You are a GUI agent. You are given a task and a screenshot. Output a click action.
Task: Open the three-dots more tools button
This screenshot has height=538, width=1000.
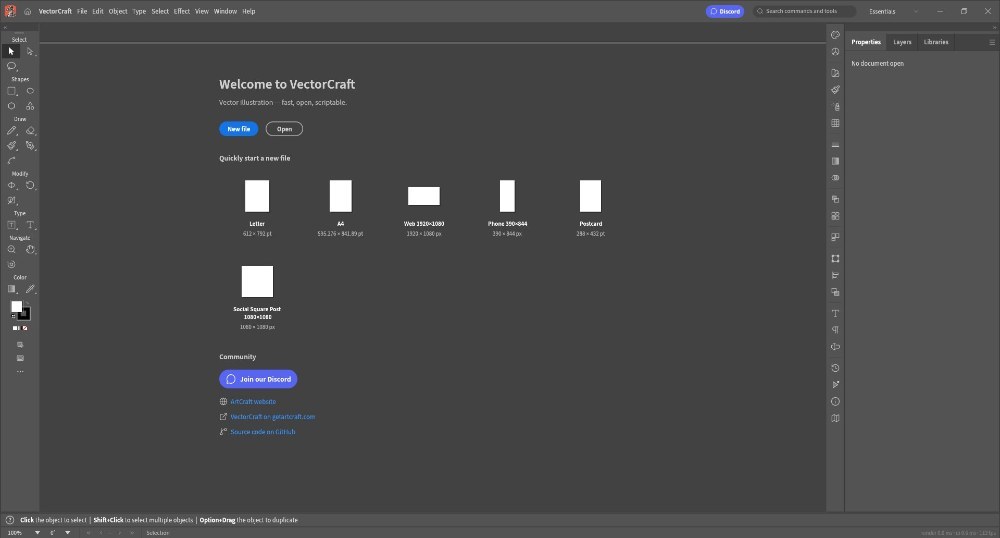tap(20, 372)
